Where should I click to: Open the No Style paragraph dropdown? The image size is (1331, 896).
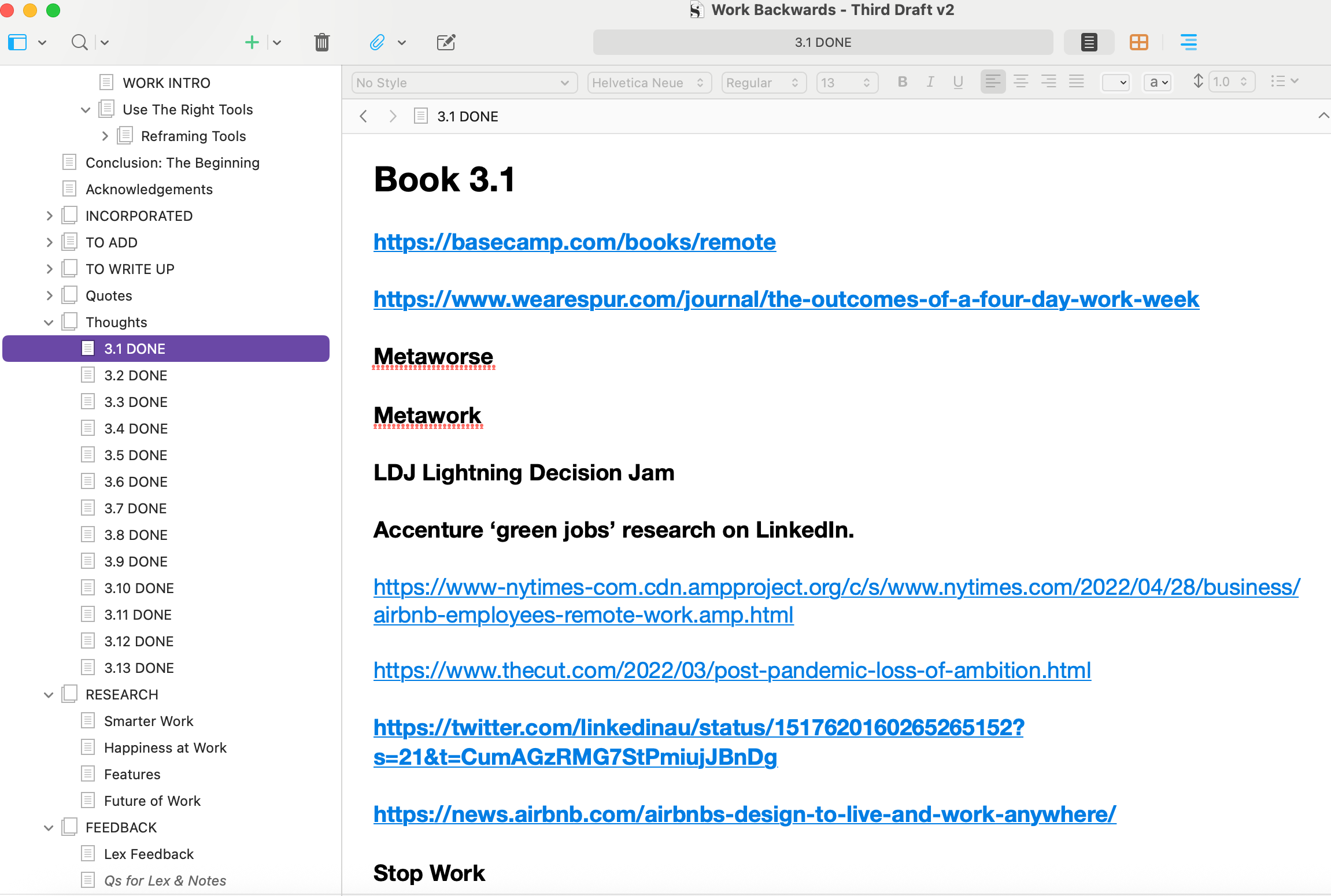464,83
